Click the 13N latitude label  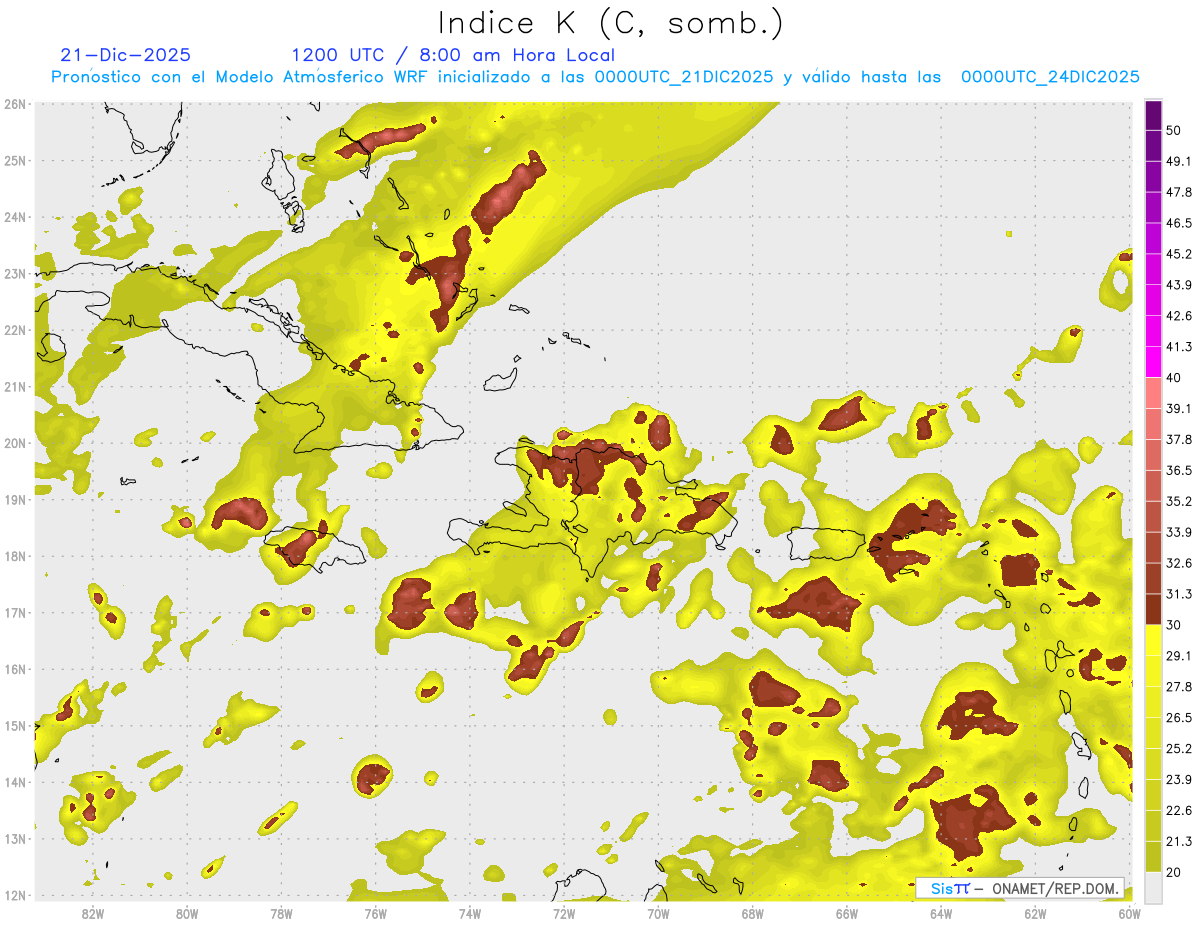pos(14,839)
